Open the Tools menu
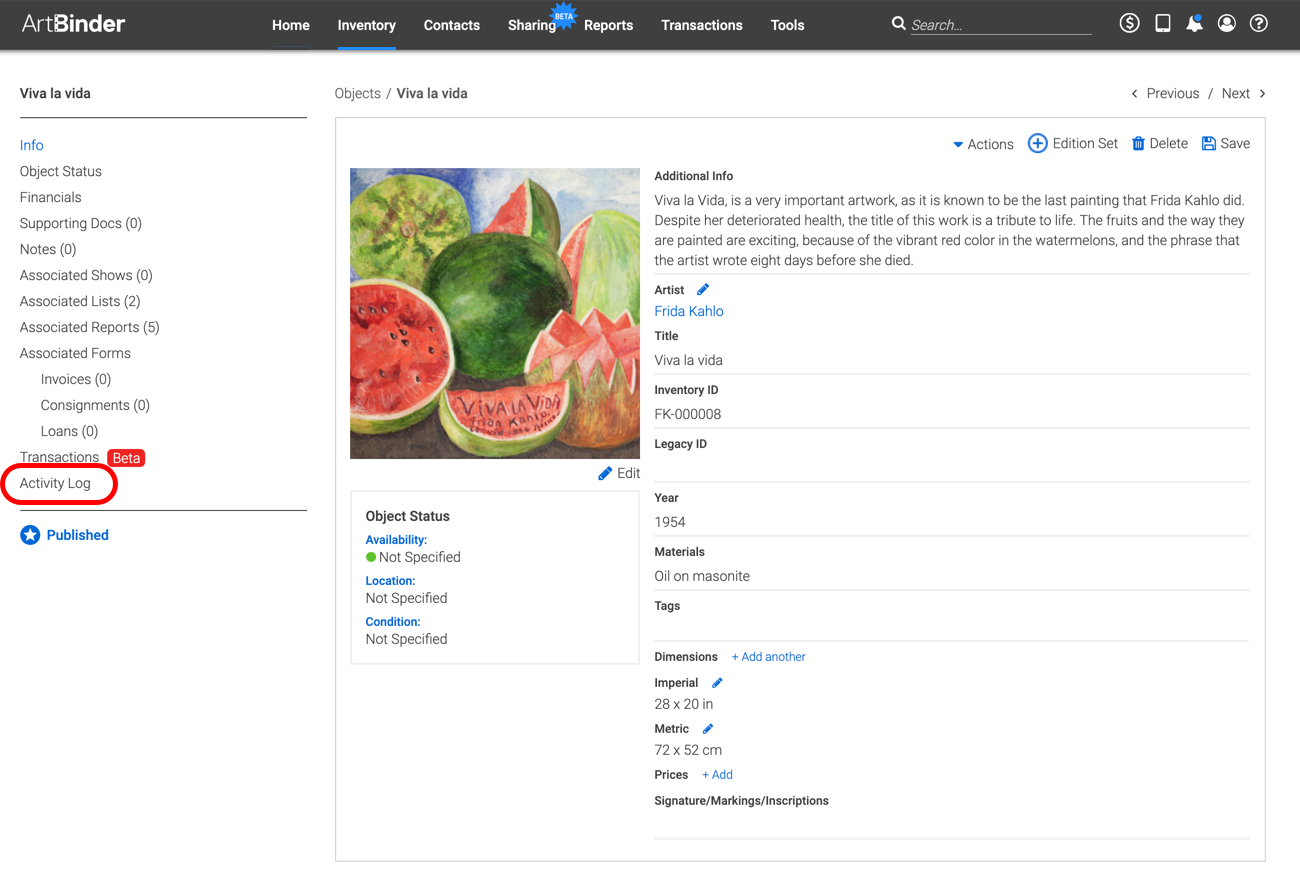The height and width of the screenshot is (876, 1300). [x=788, y=25]
